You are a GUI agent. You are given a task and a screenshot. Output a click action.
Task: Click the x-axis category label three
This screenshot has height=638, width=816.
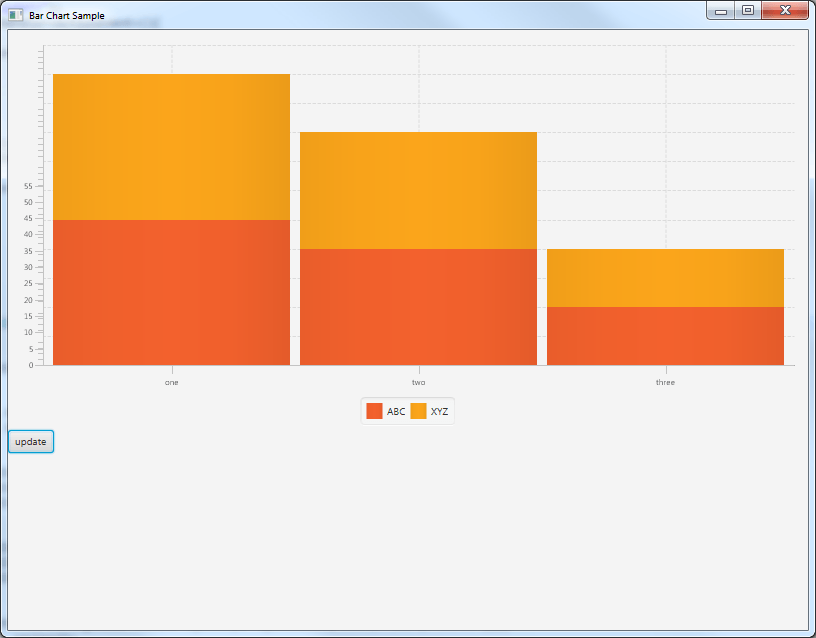point(665,382)
